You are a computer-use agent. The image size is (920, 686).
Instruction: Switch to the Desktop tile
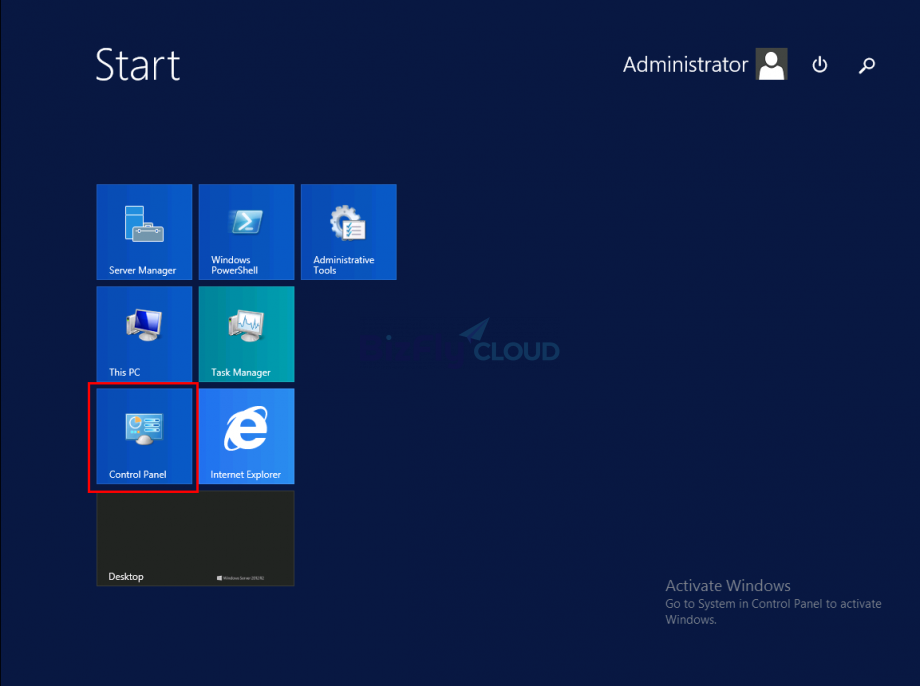pos(195,538)
